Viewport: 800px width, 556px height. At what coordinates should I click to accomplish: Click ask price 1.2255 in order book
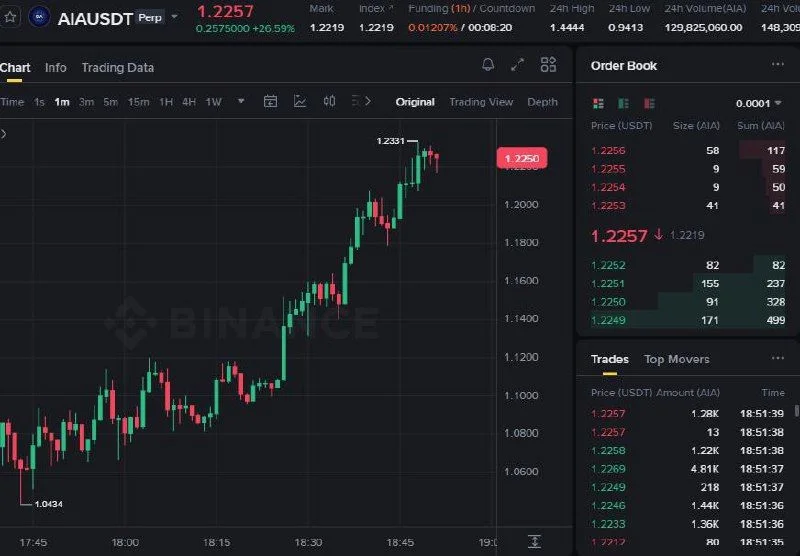608,169
